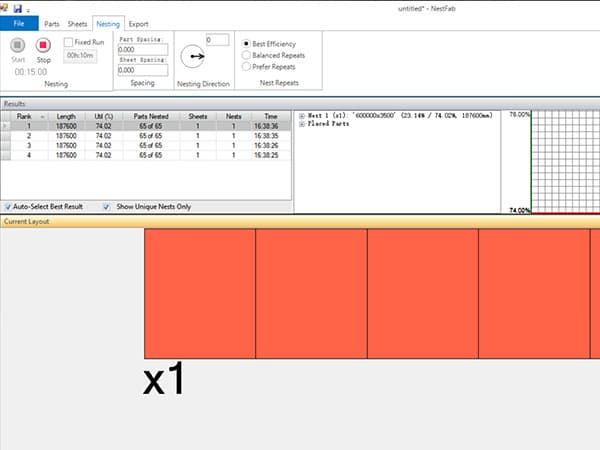
Task: Select result row with time 16:38:25
Action: [x=145, y=155]
